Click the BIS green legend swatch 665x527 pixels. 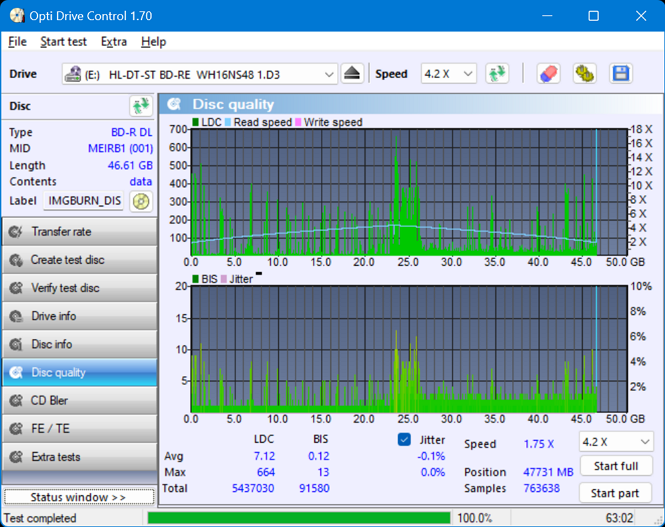(x=196, y=279)
